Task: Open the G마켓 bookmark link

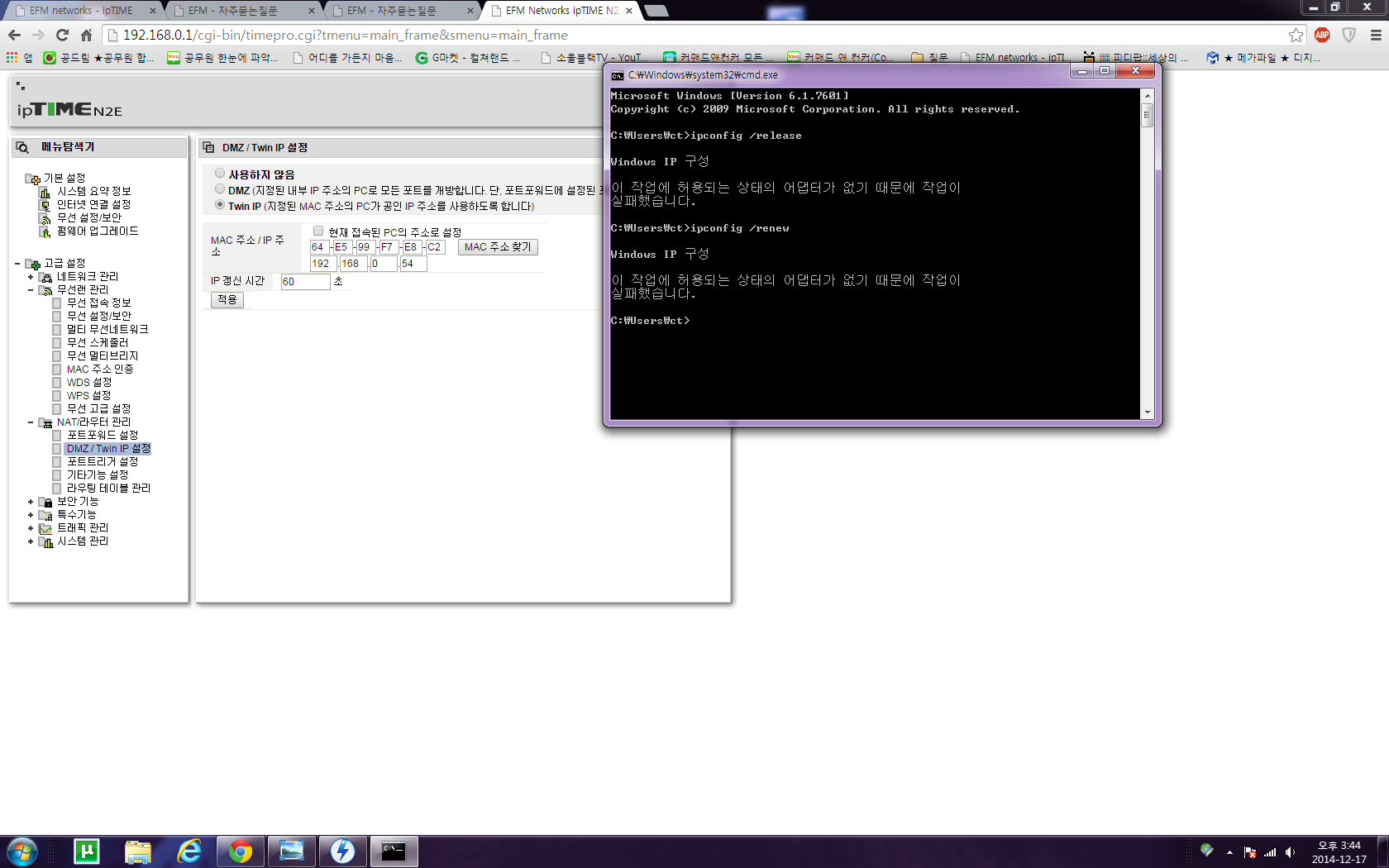Action: pos(468,58)
